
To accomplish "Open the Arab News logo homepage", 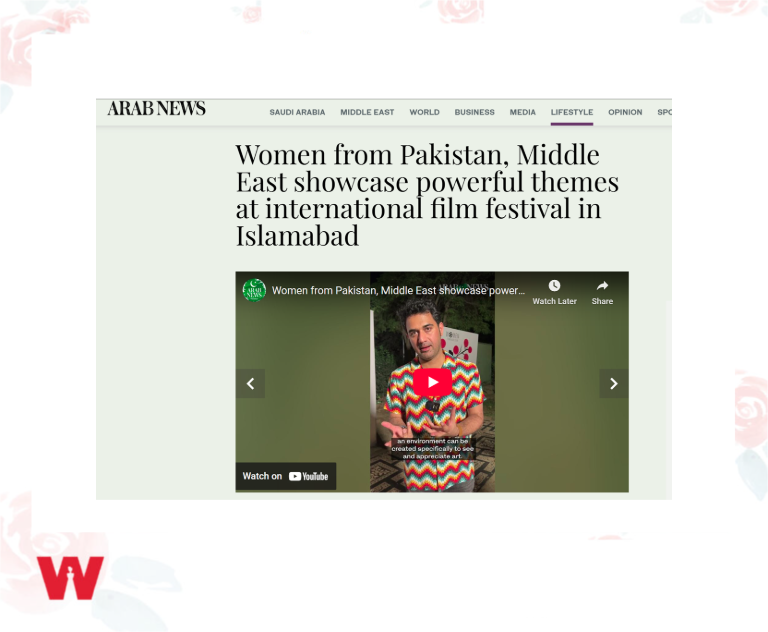I will (156, 108).
